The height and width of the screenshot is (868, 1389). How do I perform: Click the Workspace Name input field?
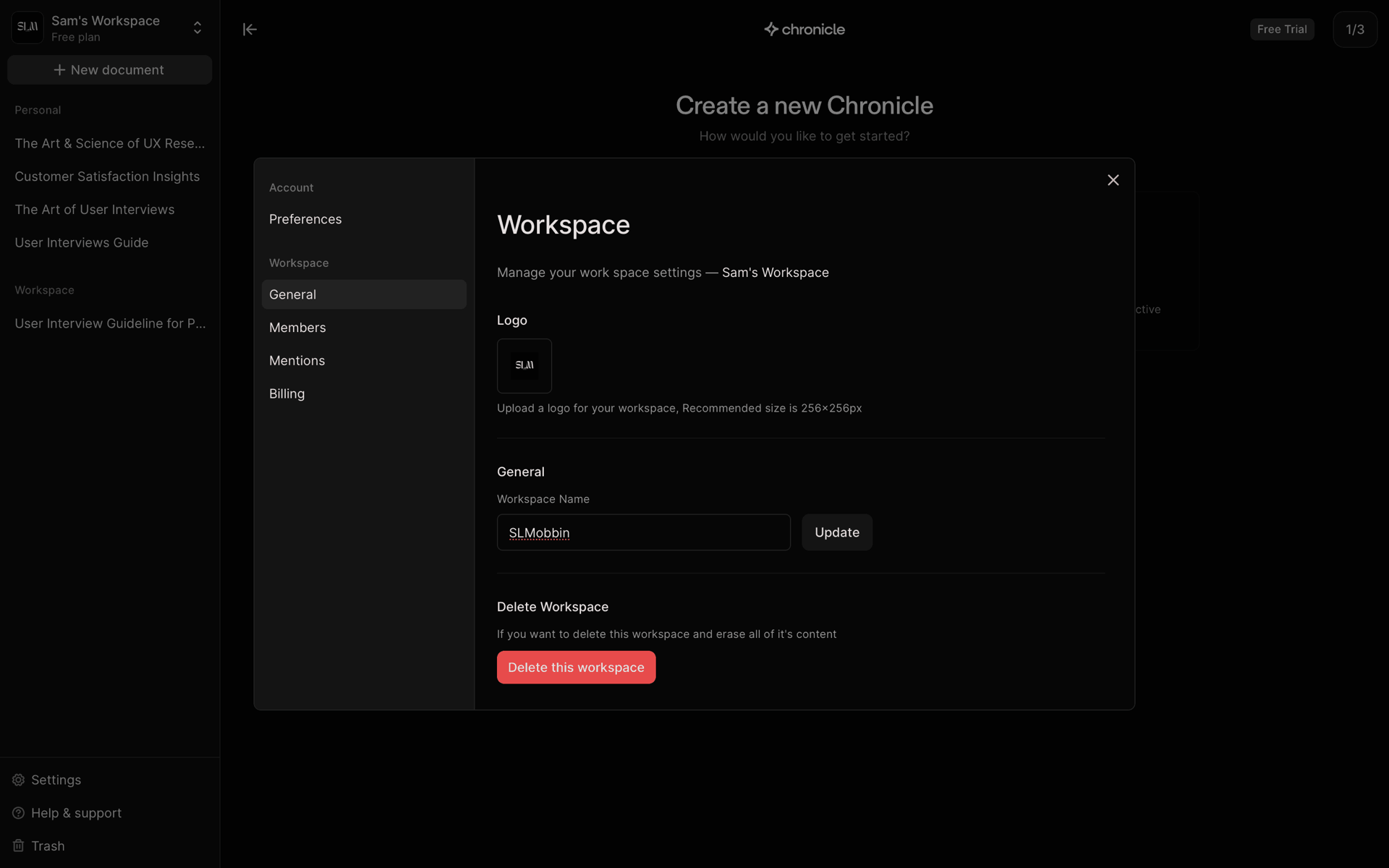coord(644,532)
